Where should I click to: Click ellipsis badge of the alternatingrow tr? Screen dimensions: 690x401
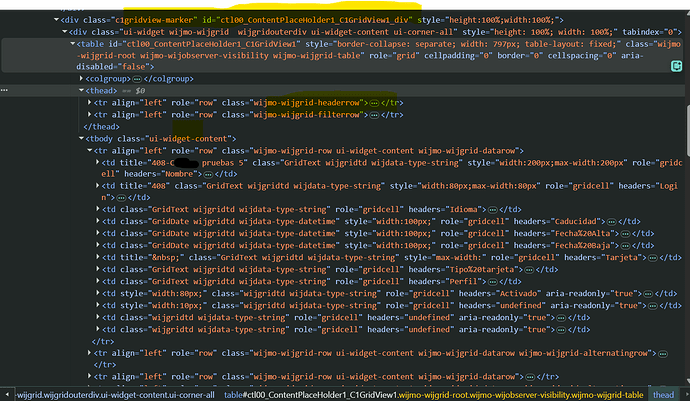coord(663,354)
